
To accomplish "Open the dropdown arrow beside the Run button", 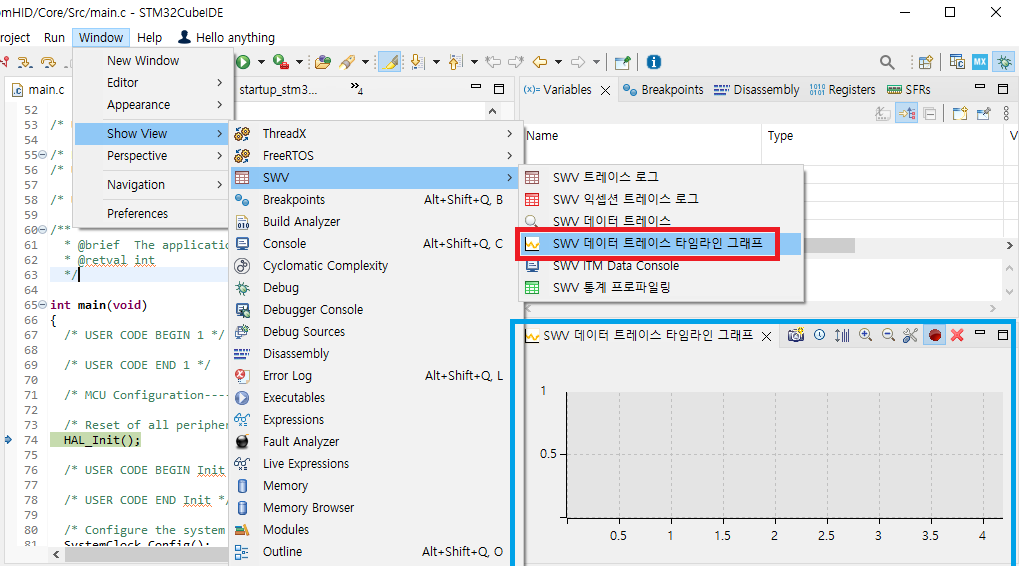I will 261,62.
